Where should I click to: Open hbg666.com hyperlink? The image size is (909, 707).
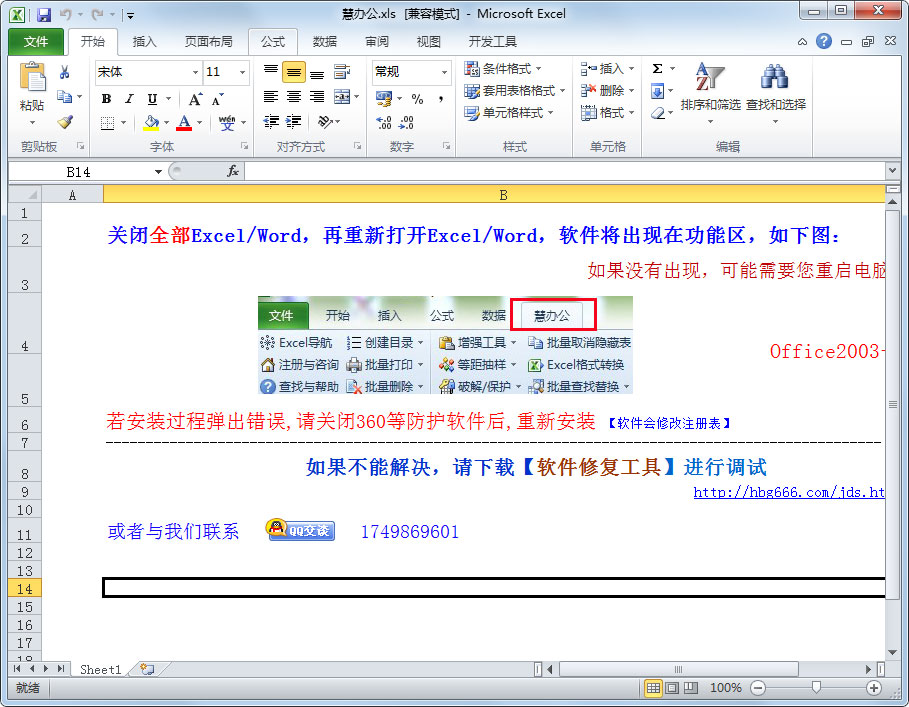tap(789, 492)
